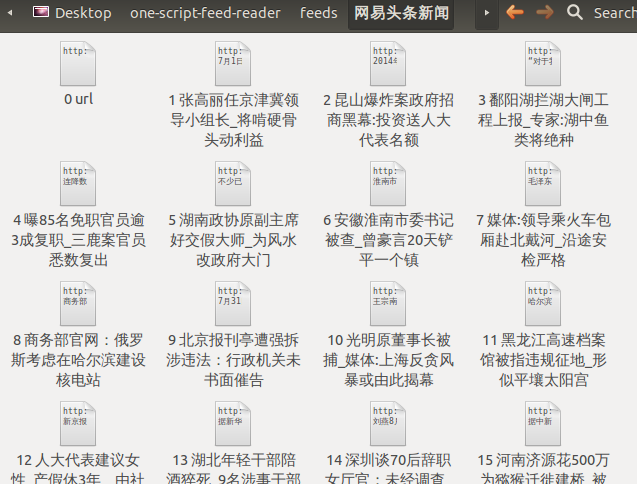Viewport: 637px width, 484px height.
Task: Go forward with the right arrow
Action: (x=544, y=12)
